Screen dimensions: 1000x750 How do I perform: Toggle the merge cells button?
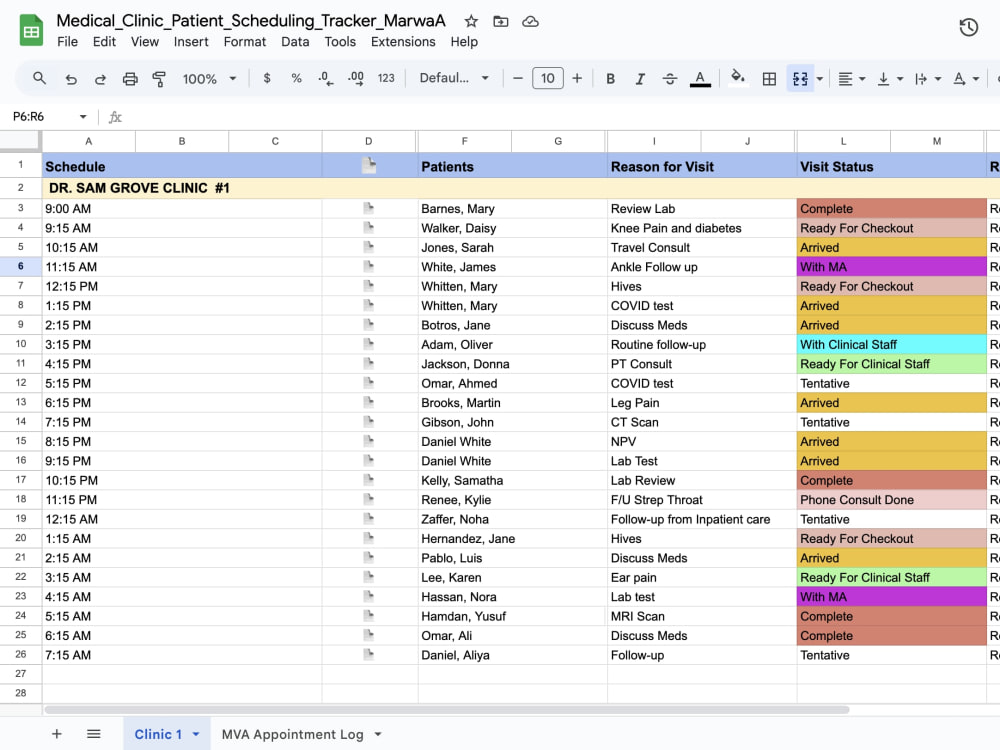(x=800, y=78)
